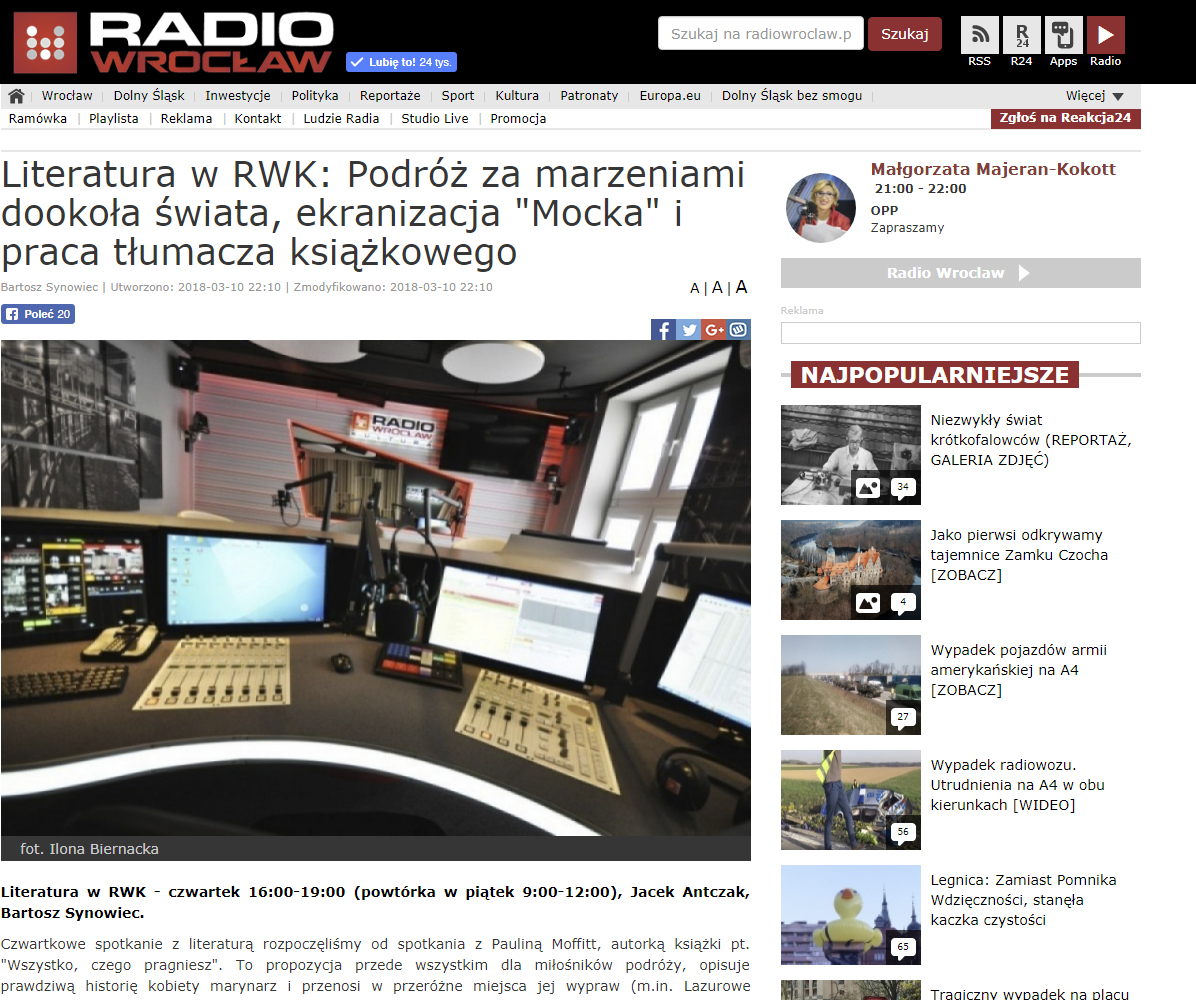Click the home icon in navigation bar
The height and width of the screenshot is (1000, 1196).
(16, 96)
